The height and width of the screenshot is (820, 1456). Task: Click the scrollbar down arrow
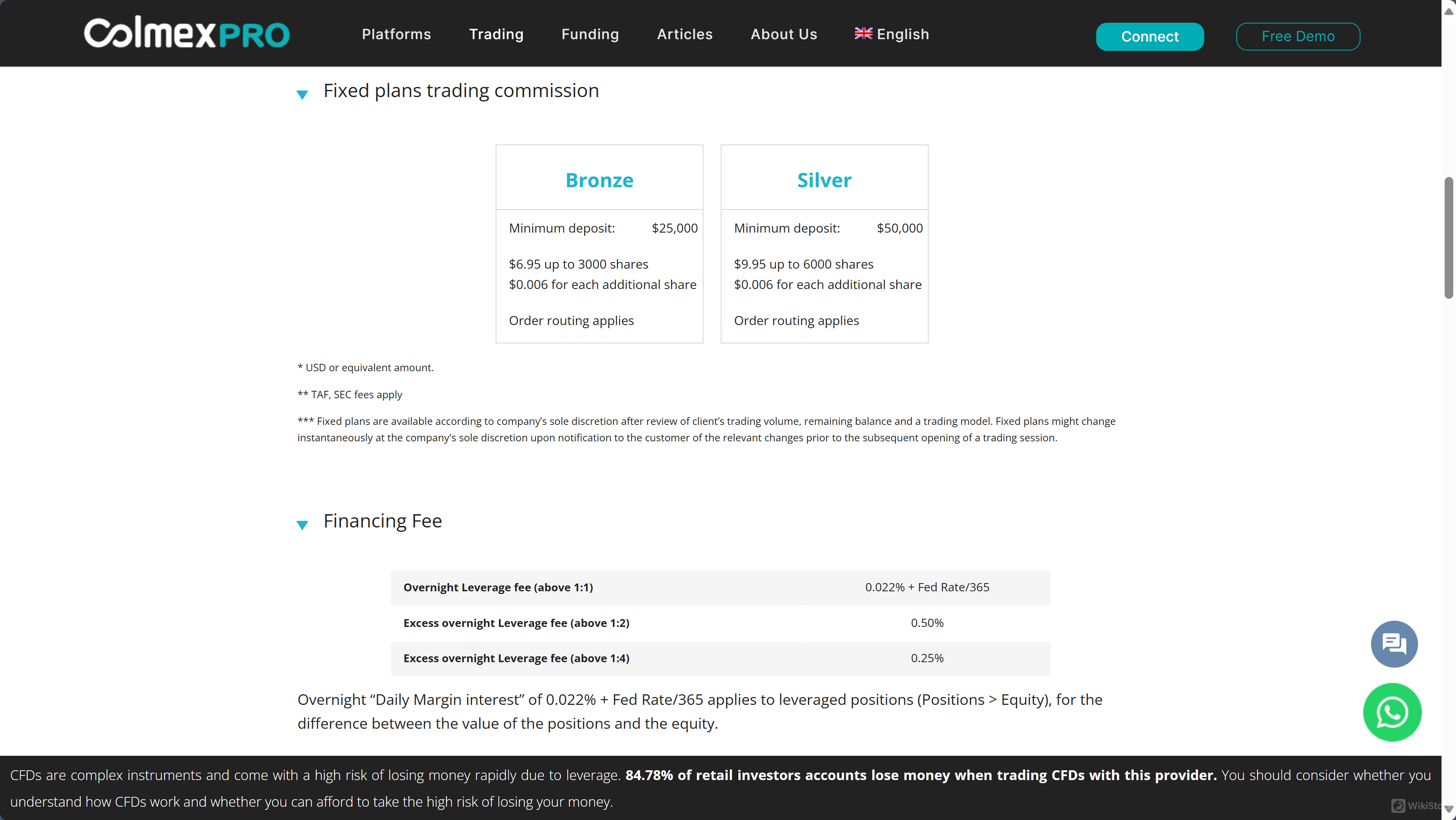coord(1449,809)
